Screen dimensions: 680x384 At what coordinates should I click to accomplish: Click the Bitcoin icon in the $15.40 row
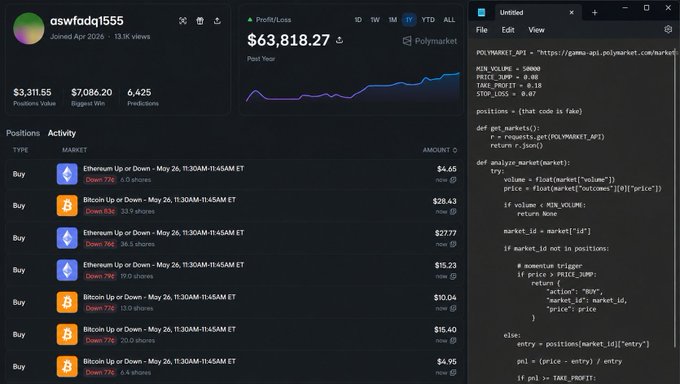tap(67, 335)
